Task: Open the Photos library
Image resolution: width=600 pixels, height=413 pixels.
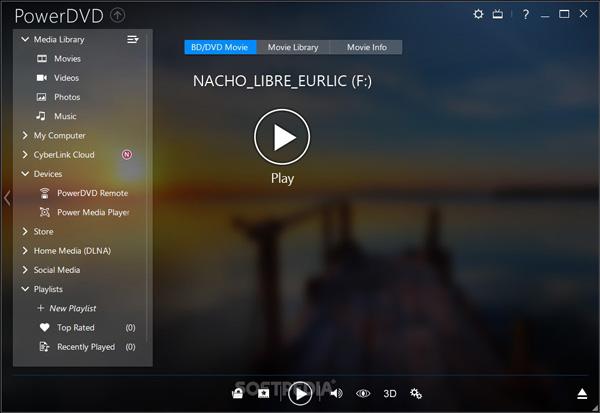Action: (59, 97)
